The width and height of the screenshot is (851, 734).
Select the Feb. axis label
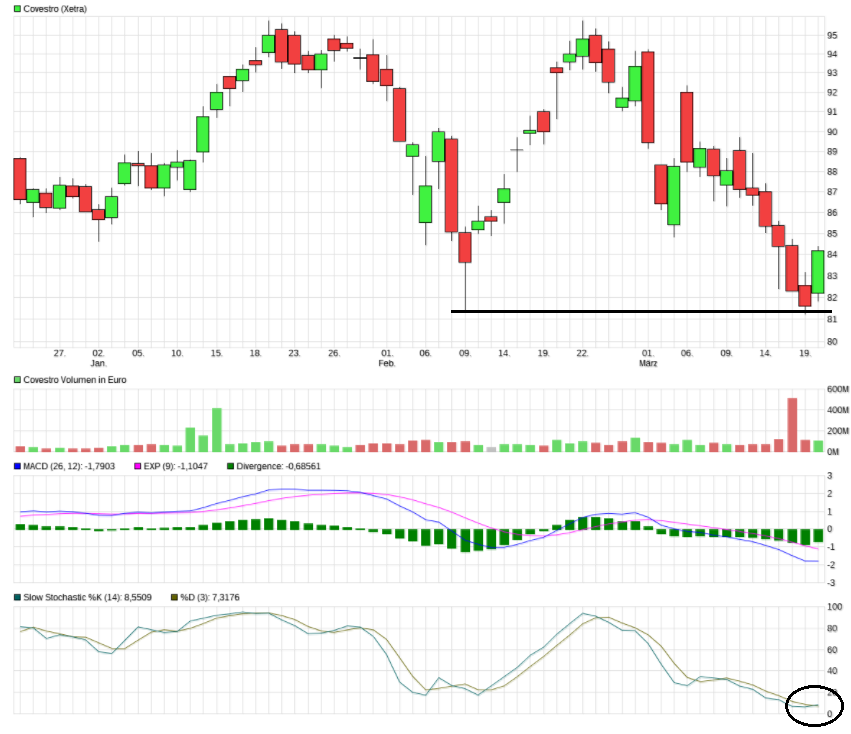coord(386,363)
